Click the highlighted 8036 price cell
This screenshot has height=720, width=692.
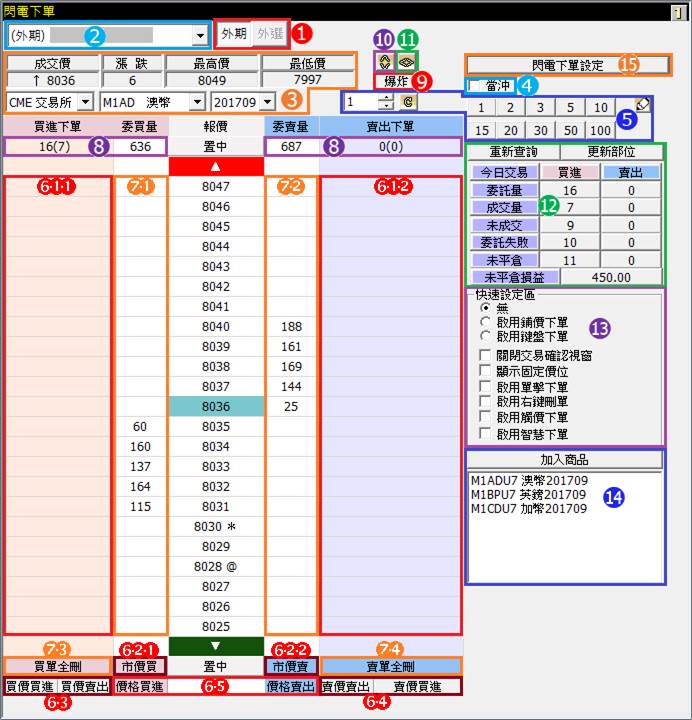[216, 406]
